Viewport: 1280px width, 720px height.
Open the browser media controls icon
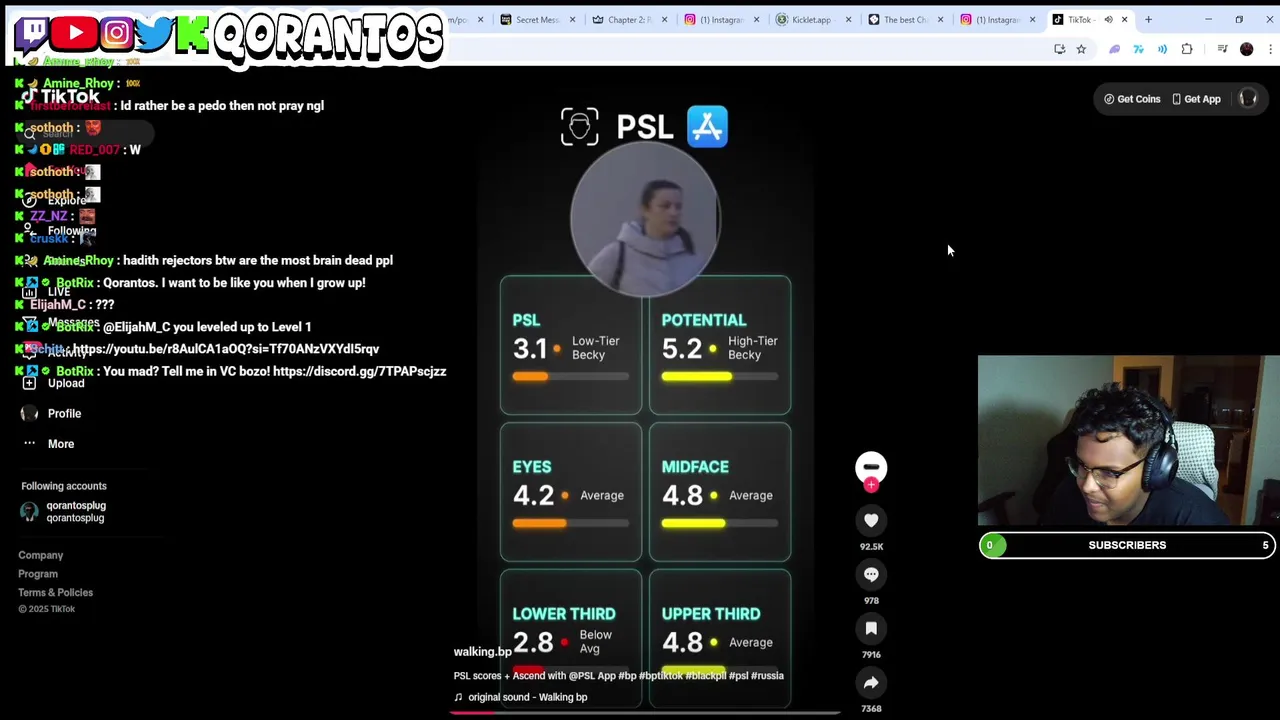point(1222,49)
